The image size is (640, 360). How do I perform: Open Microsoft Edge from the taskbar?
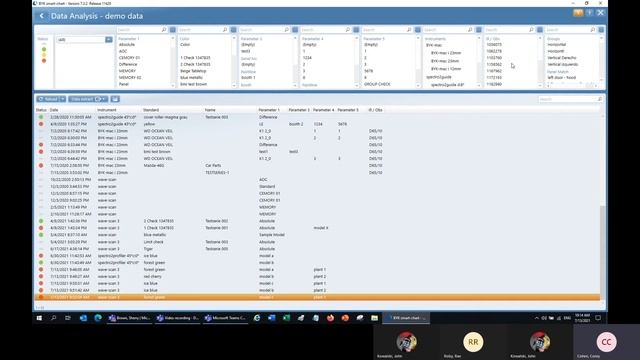[98, 318]
